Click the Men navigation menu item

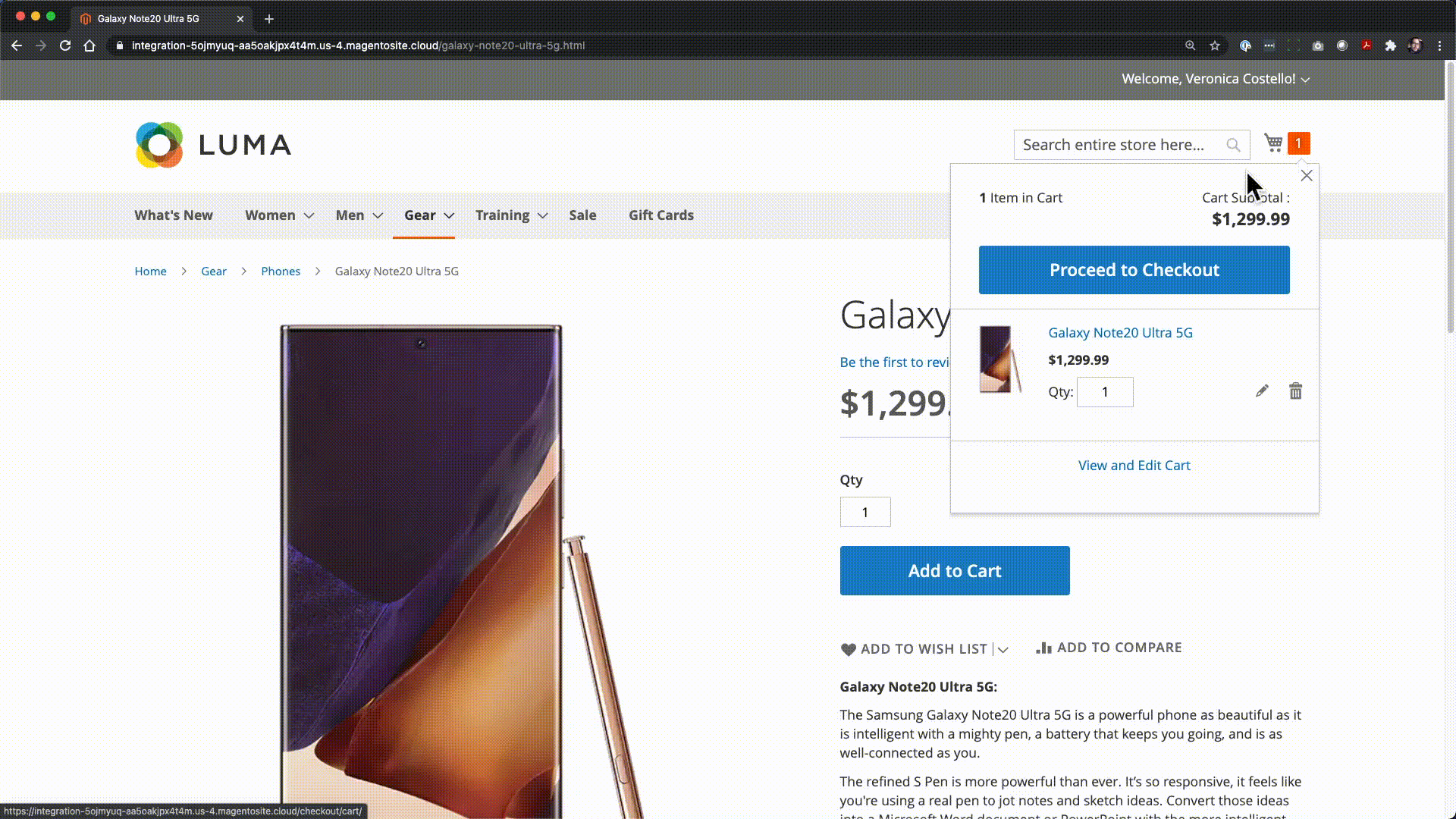click(x=350, y=215)
